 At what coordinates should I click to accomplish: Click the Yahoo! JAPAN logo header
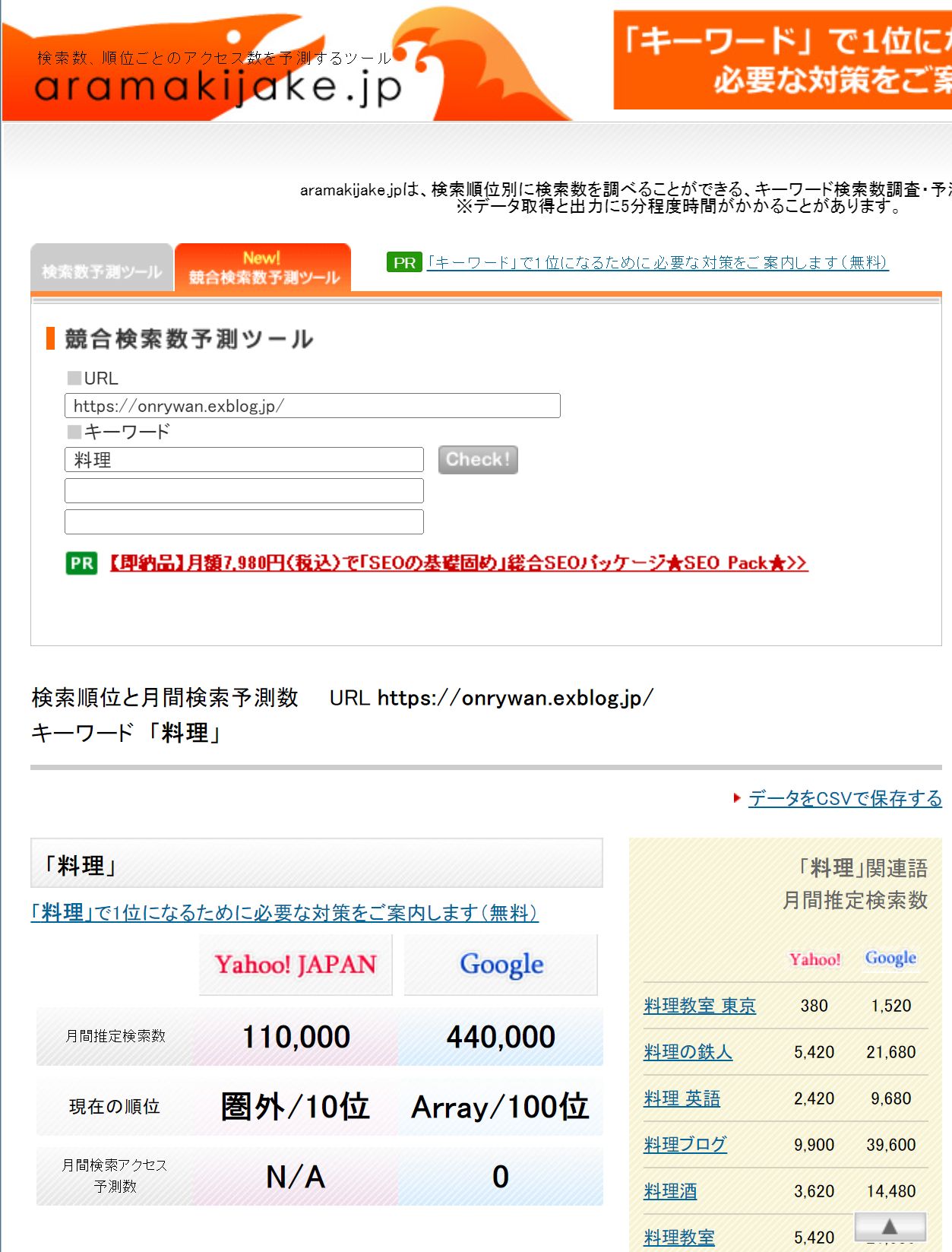pyautogui.click(x=296, y=964)
